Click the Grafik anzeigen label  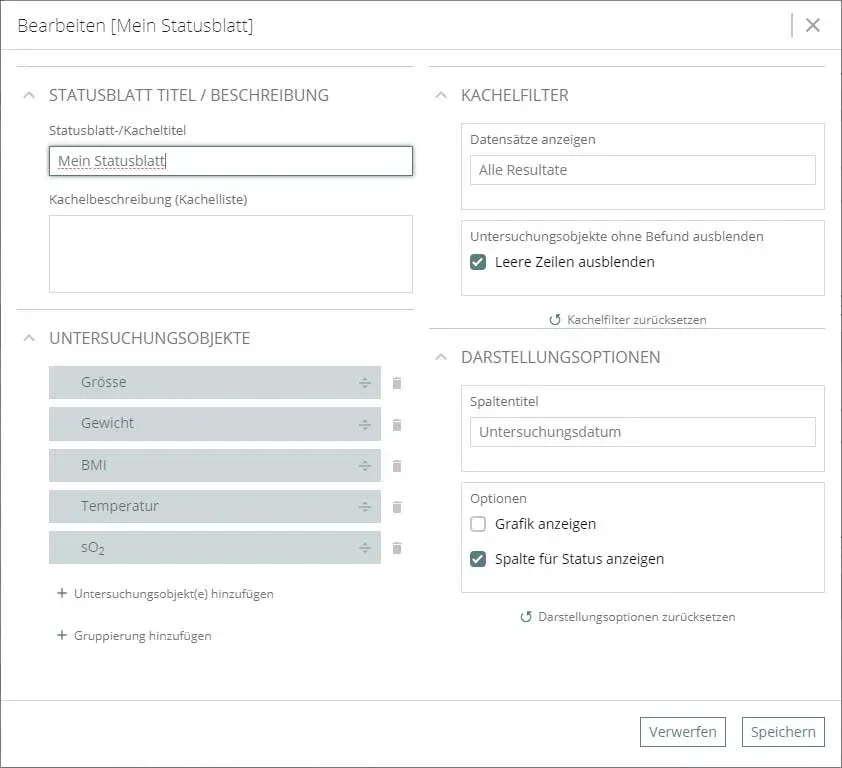tap(545, 524)
